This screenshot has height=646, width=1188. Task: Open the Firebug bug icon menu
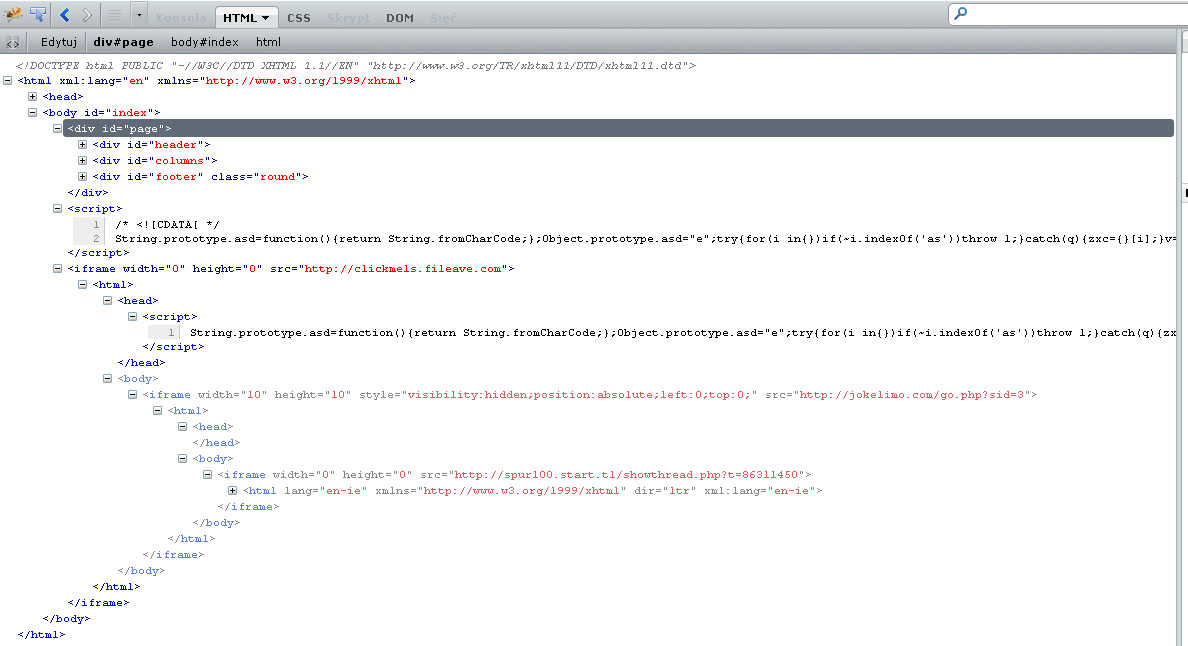13,14
